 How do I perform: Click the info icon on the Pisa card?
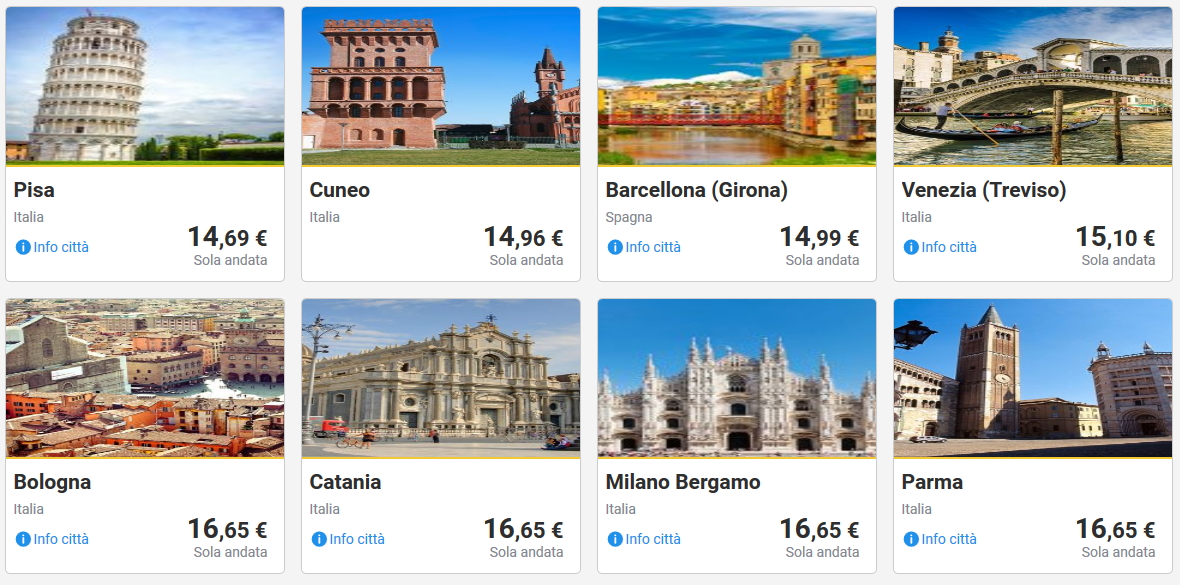click(23, 247)
